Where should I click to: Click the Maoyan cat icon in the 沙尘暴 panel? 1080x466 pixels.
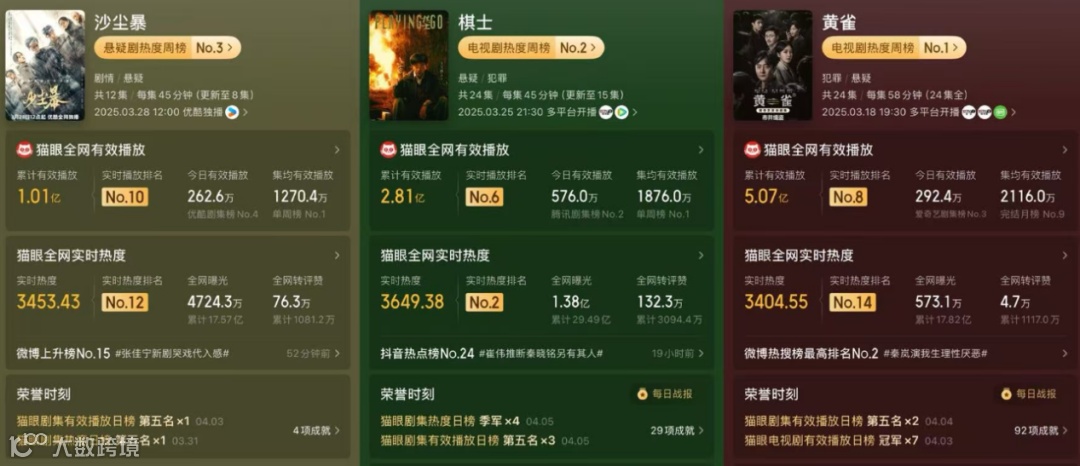coord(25,150)
